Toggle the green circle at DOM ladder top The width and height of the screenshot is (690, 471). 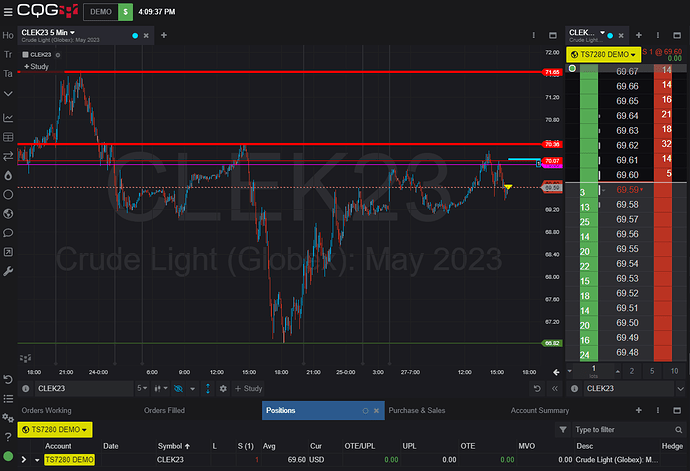(x=572, y=68)
